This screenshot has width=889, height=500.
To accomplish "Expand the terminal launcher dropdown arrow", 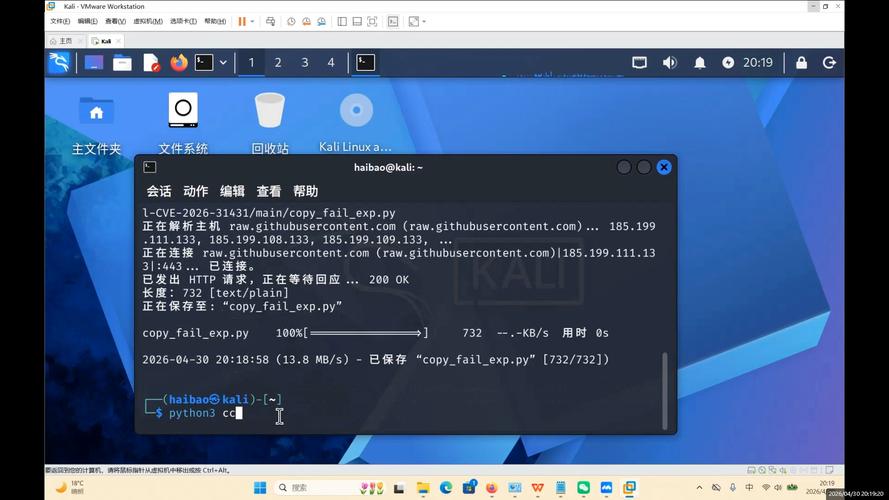I will coord(223,62).
